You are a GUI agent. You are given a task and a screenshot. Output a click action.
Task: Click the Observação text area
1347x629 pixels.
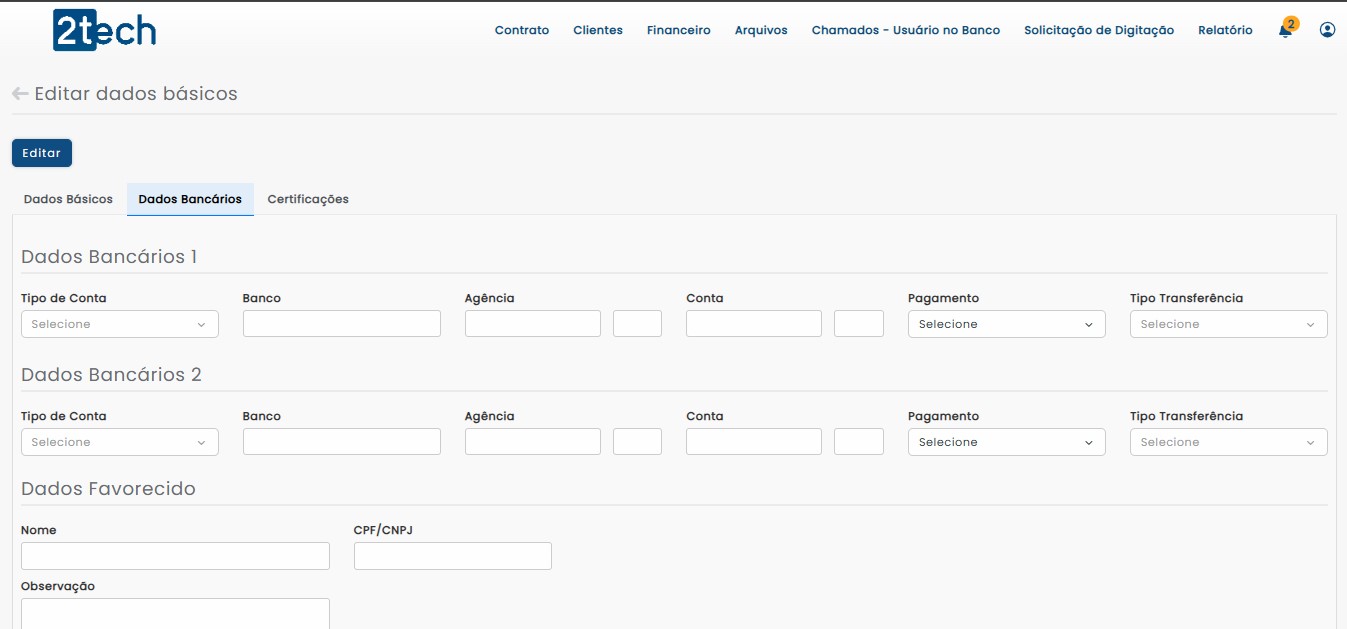click(x=175, y=612)
